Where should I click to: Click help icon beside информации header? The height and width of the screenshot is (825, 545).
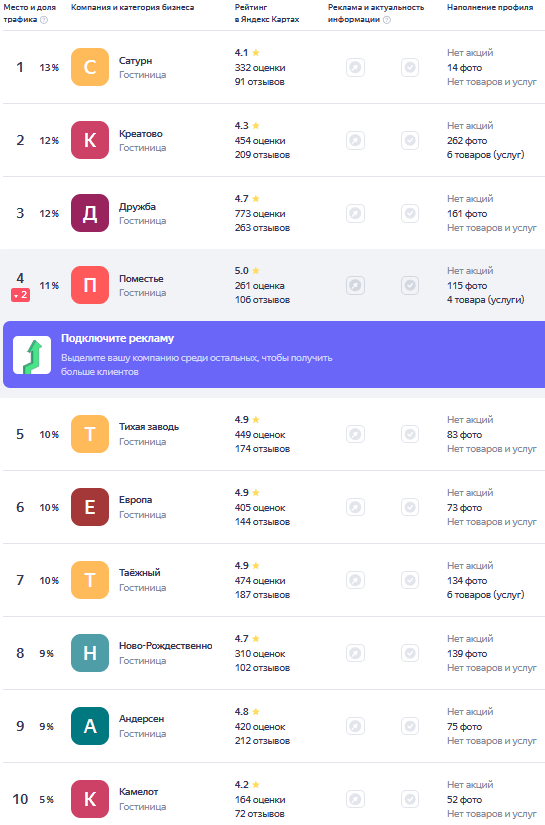tap(387, 20)
